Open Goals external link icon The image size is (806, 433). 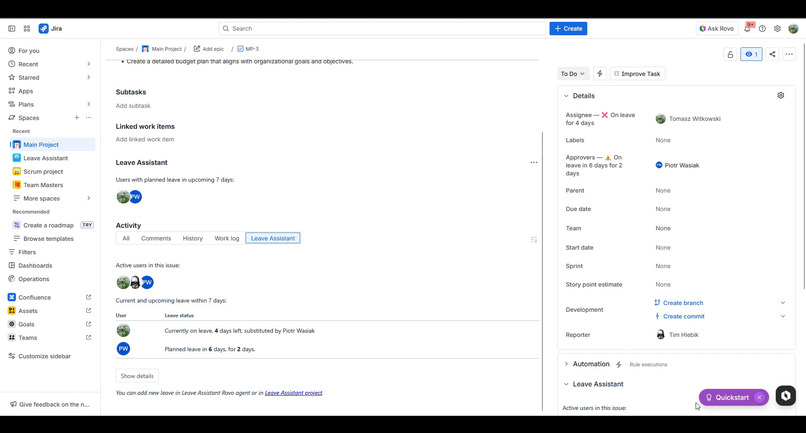tap(88, 324)
